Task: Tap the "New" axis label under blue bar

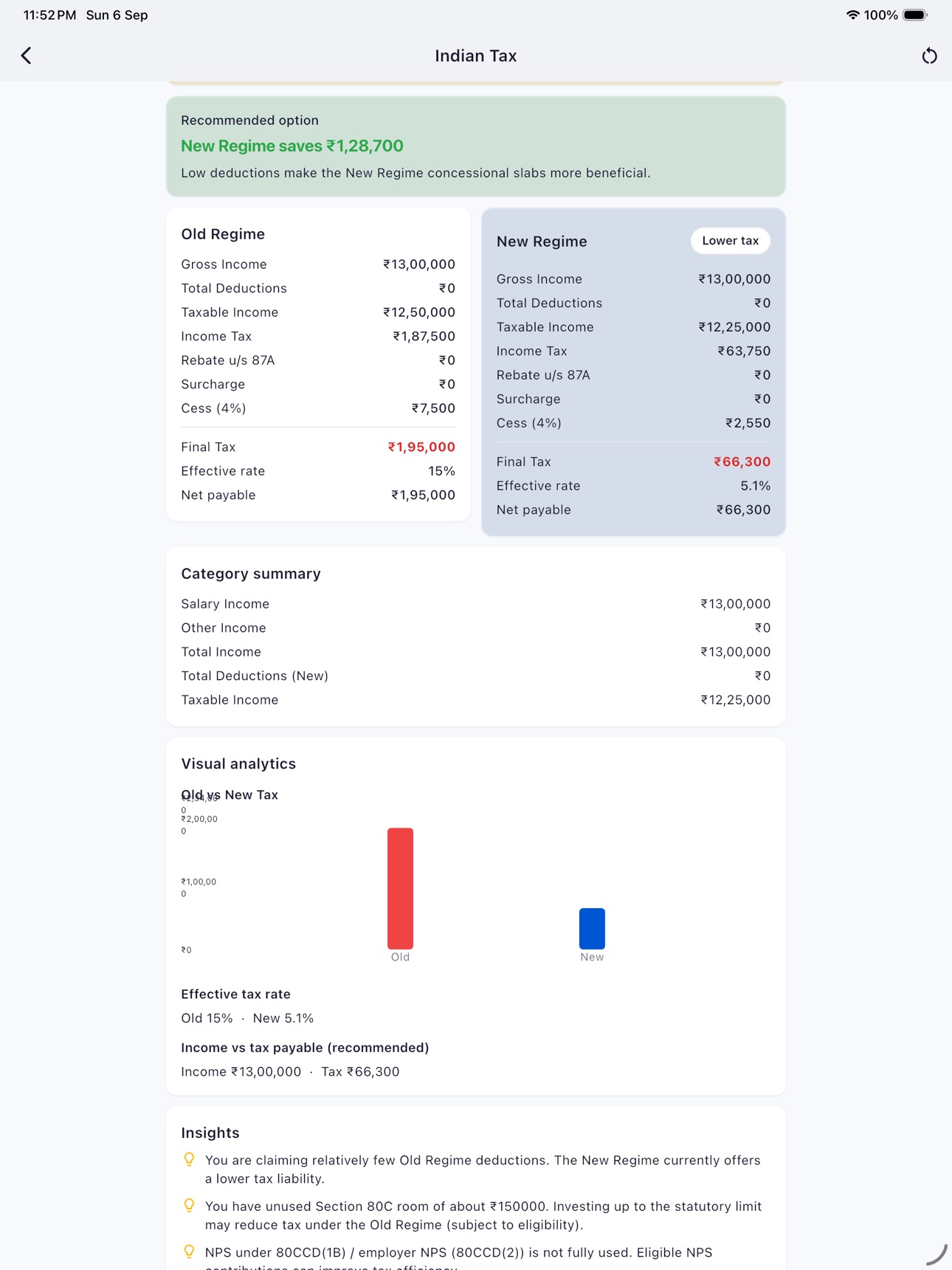Action: 592,957
